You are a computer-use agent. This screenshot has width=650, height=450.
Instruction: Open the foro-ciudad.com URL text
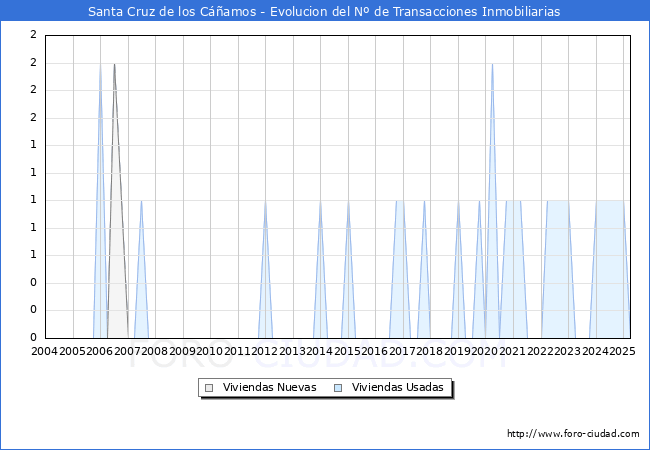click(573, 434)
